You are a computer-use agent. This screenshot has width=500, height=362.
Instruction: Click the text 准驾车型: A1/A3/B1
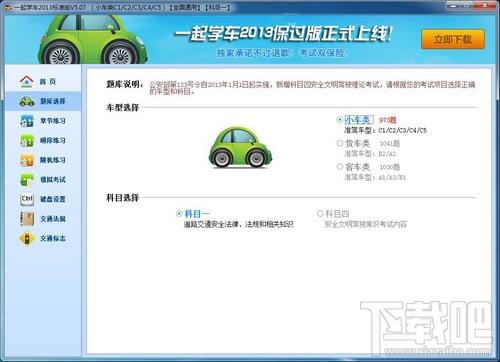click(375, 177)
